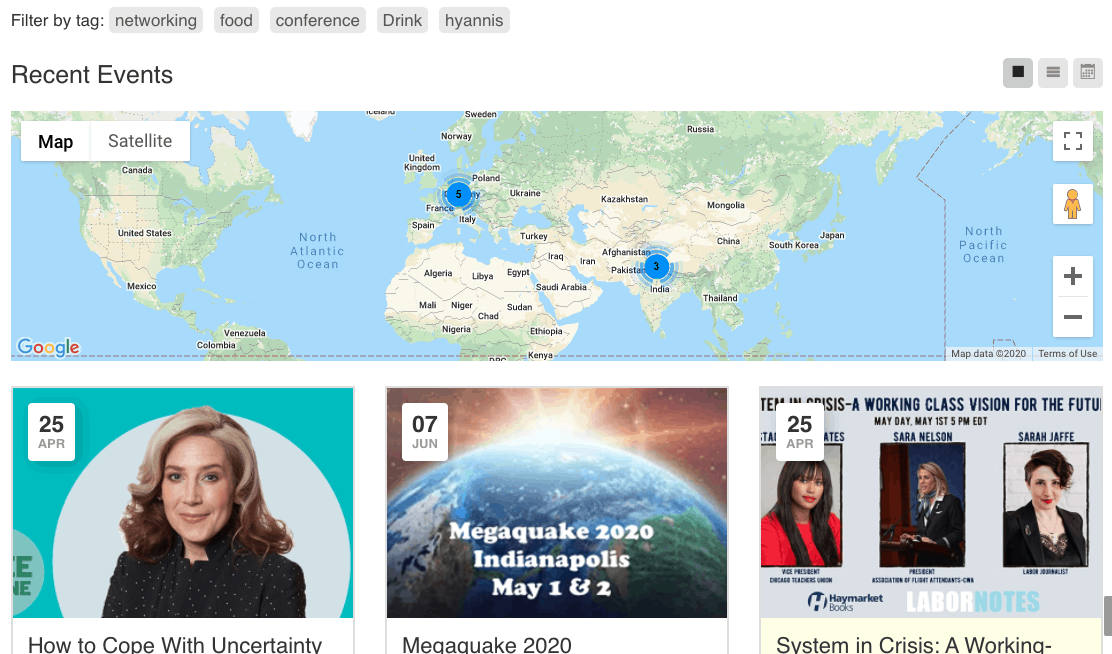
Task: Open the map Terms of Use link
Action: pyautogui.click(x=1066, y=353)
